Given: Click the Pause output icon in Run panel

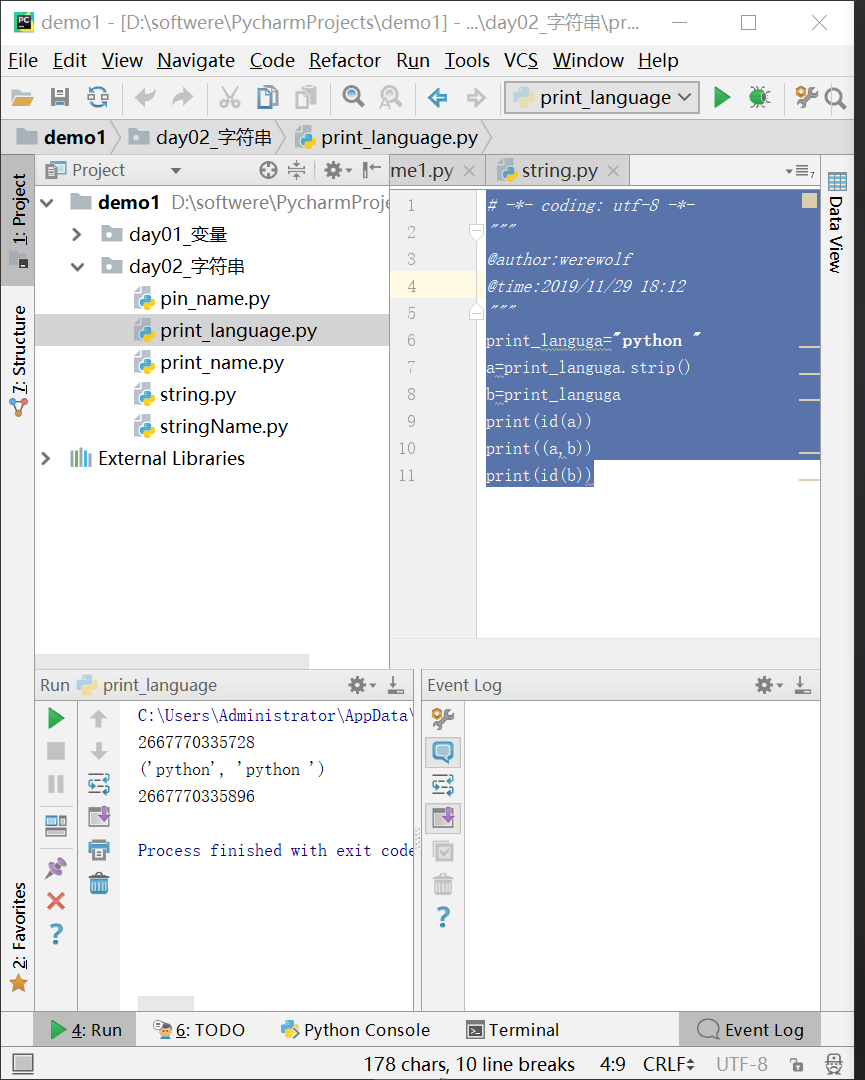Looking at the screenshot, I should pyautogui.click(x=56, y=784).
